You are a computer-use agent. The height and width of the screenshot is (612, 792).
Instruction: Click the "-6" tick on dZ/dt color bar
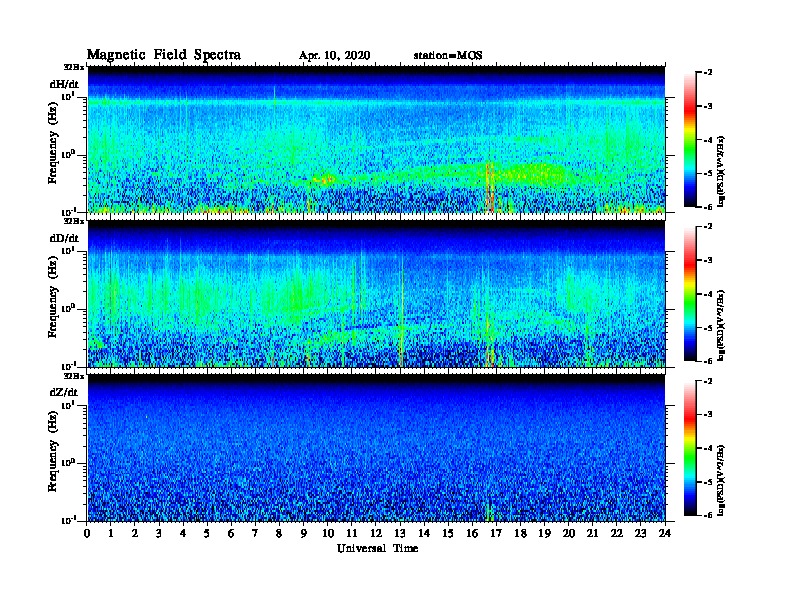point(709,515)
